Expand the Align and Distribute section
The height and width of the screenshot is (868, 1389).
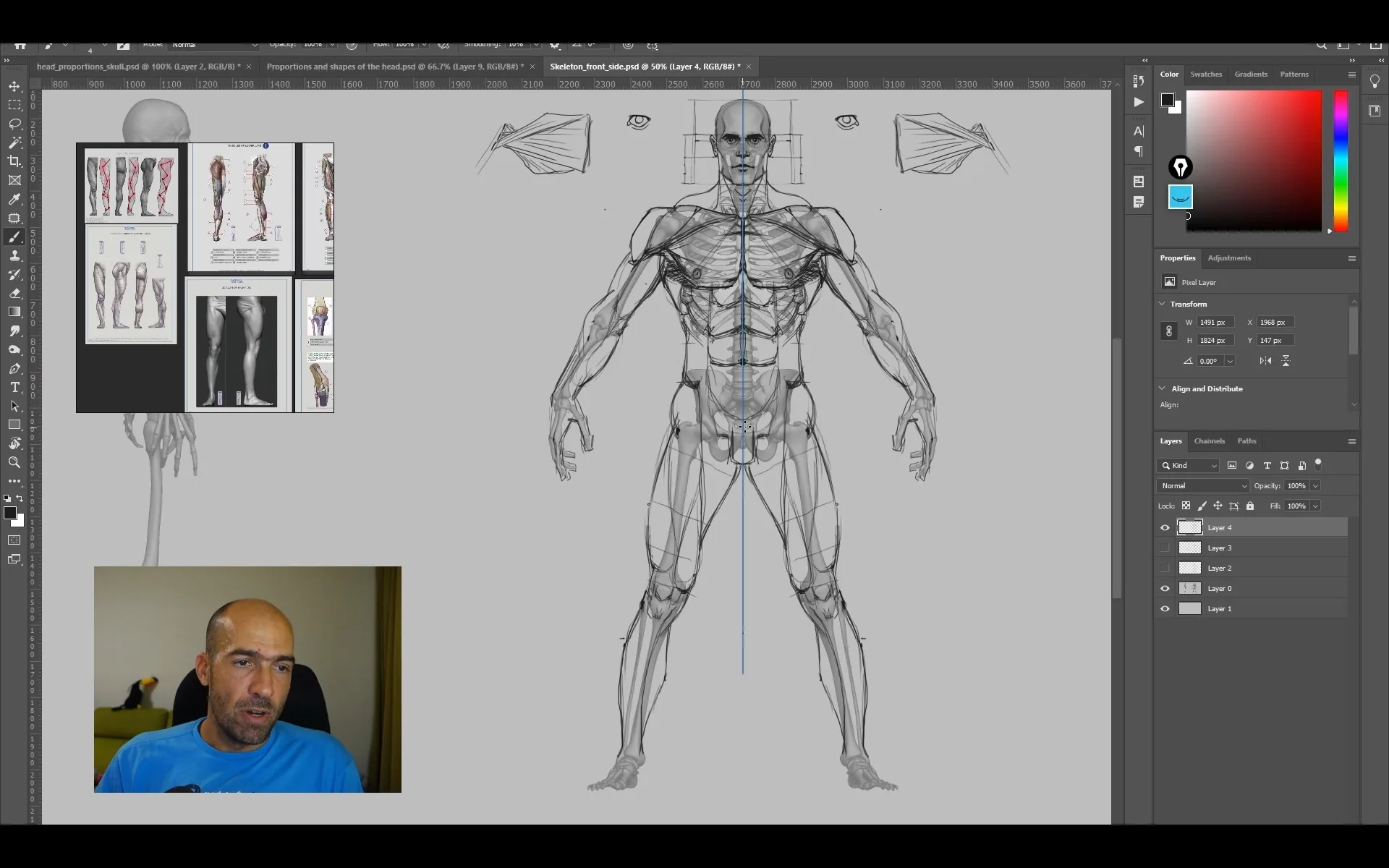tap(1162, 388)
